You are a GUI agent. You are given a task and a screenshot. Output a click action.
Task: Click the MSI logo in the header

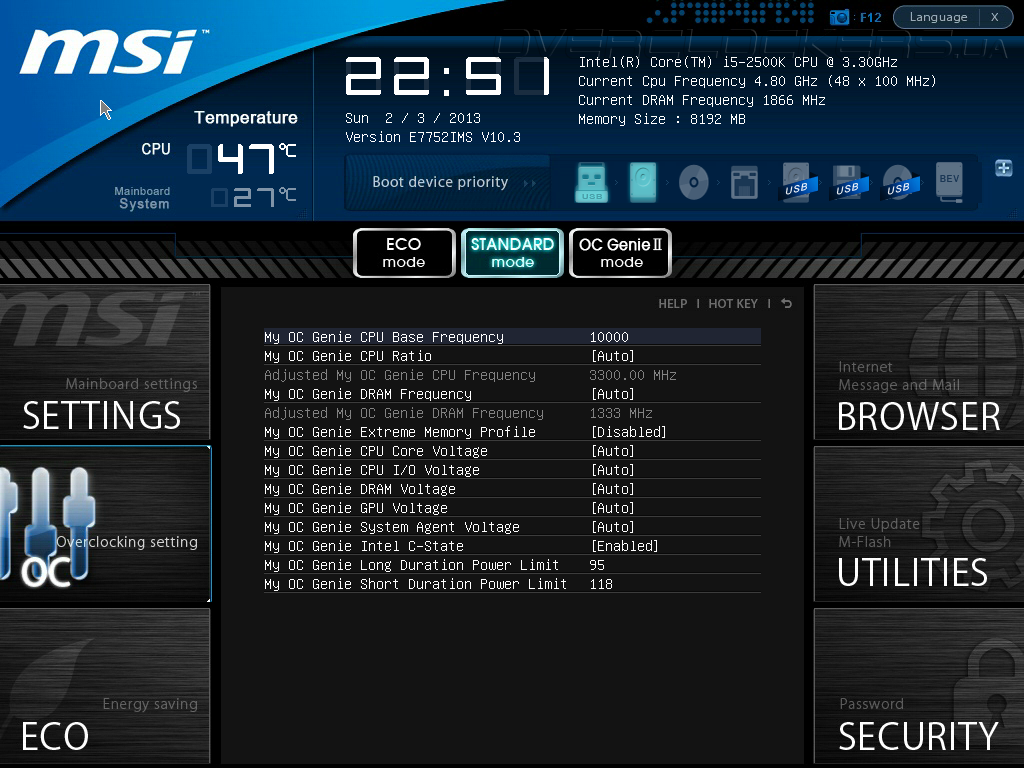pos(113,52)
